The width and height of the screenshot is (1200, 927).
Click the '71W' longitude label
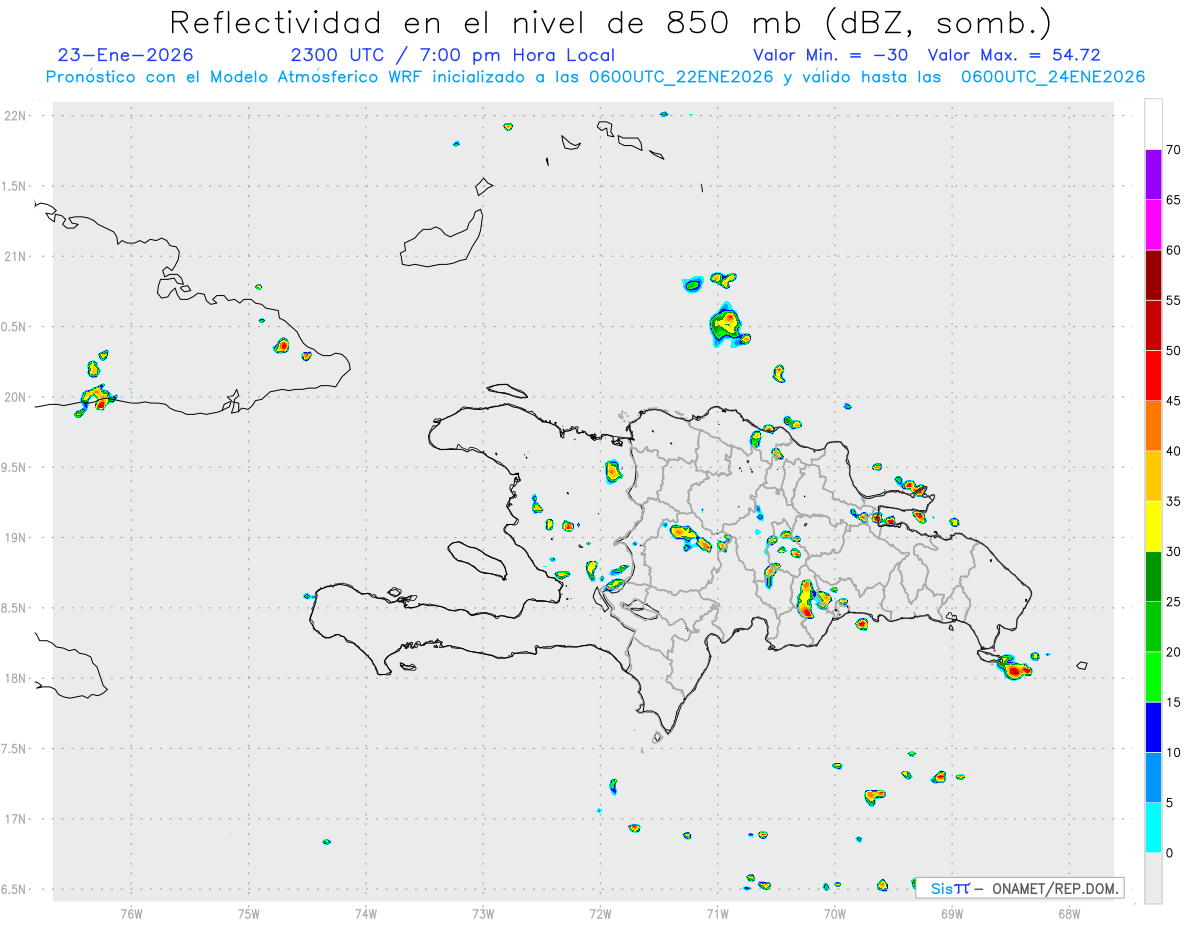[717, 913]
